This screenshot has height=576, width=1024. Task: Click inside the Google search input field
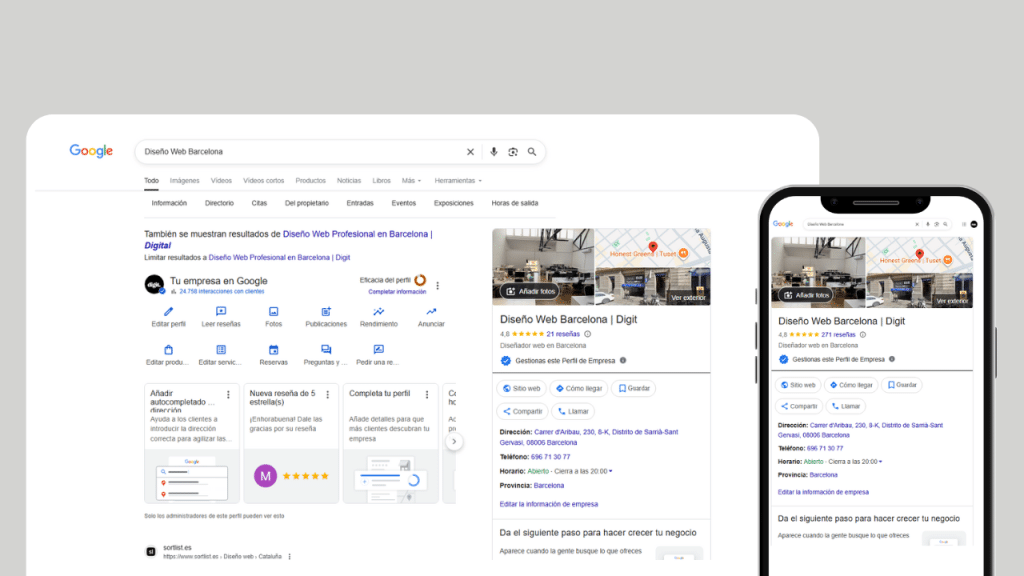pos(300,152)
